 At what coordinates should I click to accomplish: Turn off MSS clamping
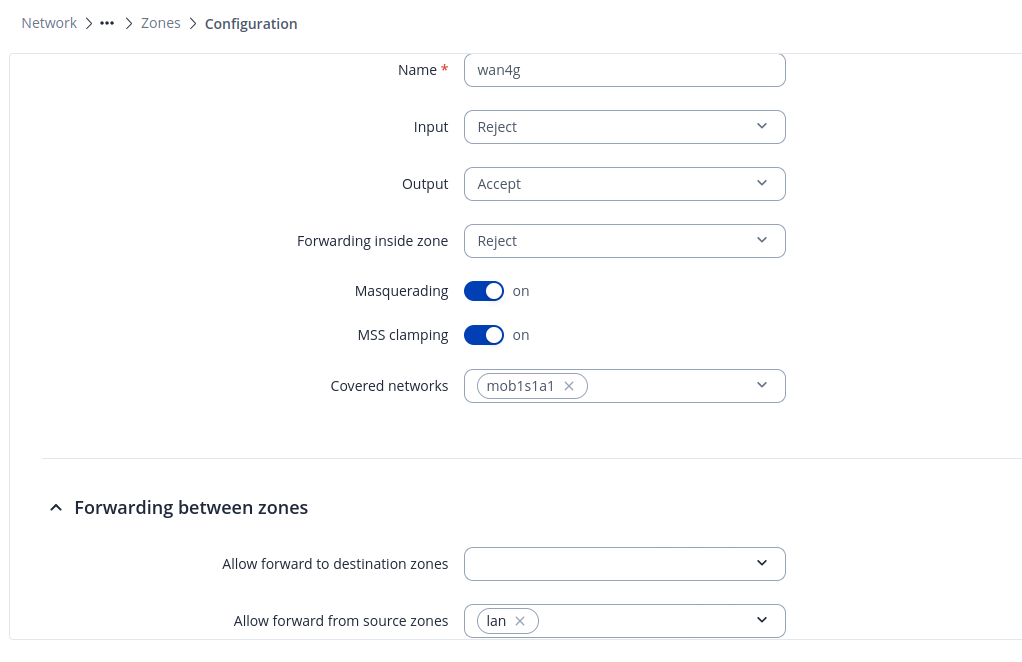[484, 335]
